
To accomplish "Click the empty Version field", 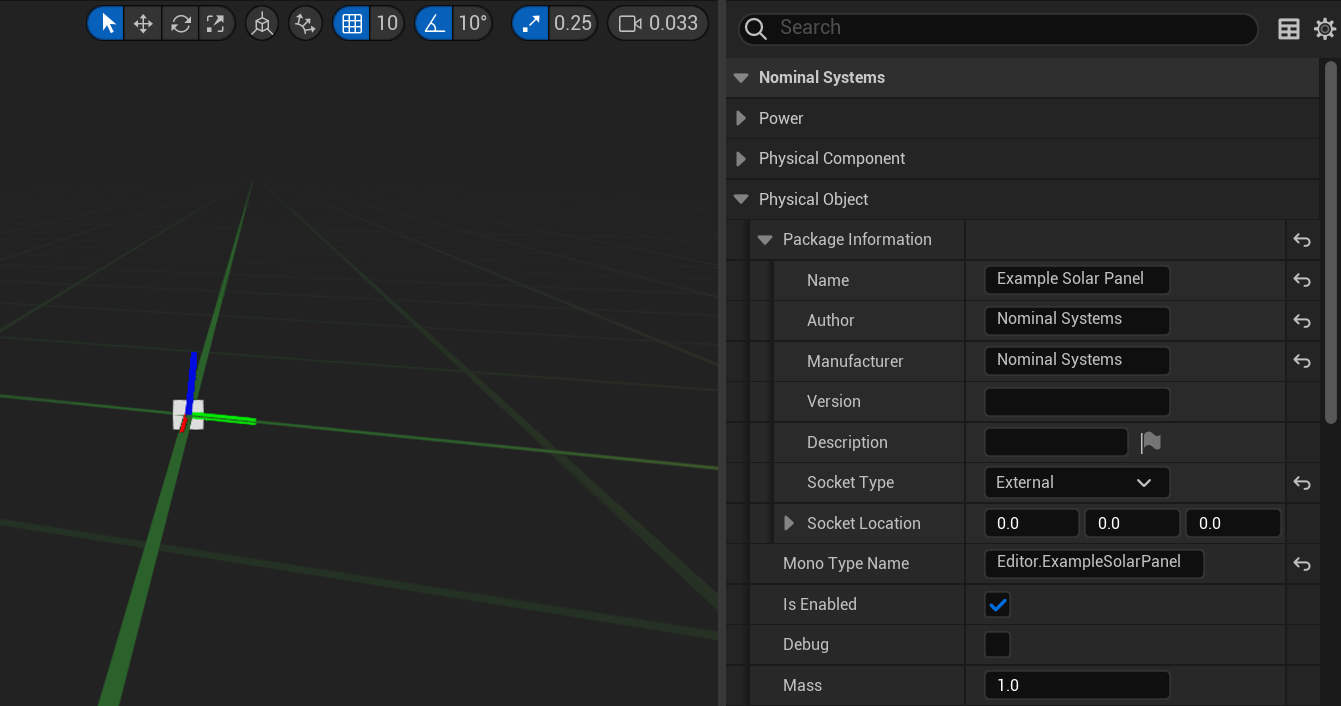I will pyautogui.click(x=1077, y=402).
